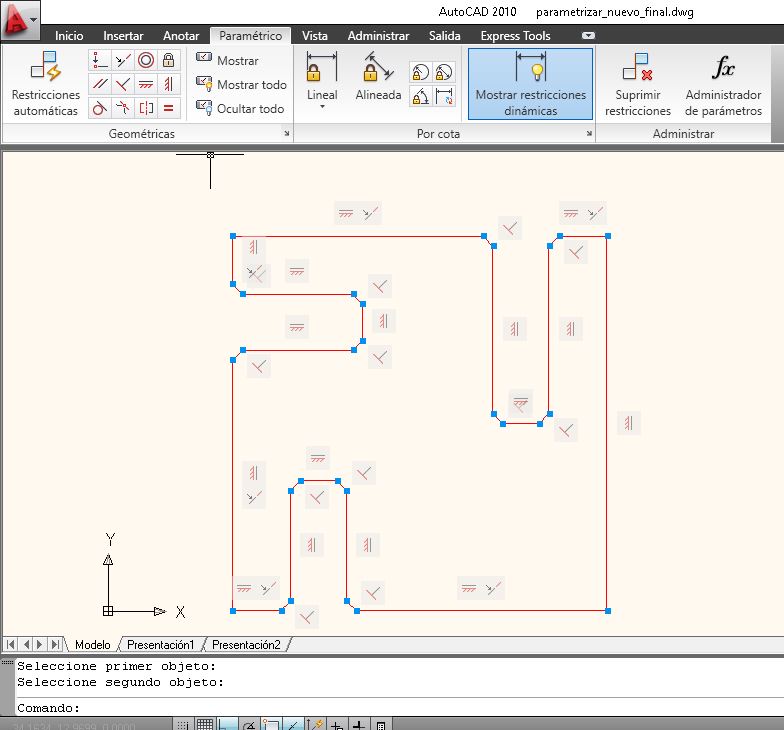Select the concentric constraint icon
This screenshot has height=730, width=784.
[146, 60]
